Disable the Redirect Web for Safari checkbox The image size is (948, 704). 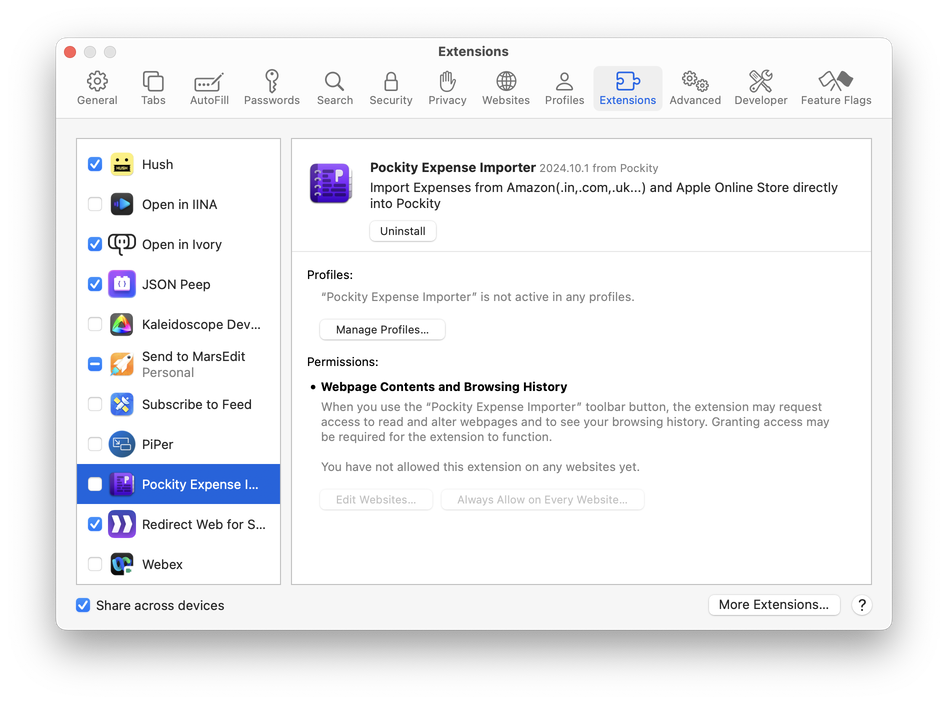tap(95, 524)
